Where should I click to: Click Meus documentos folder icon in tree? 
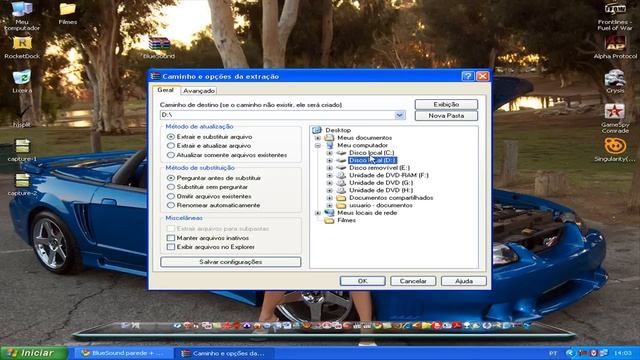pyautogui.click(x=329, y=138)
